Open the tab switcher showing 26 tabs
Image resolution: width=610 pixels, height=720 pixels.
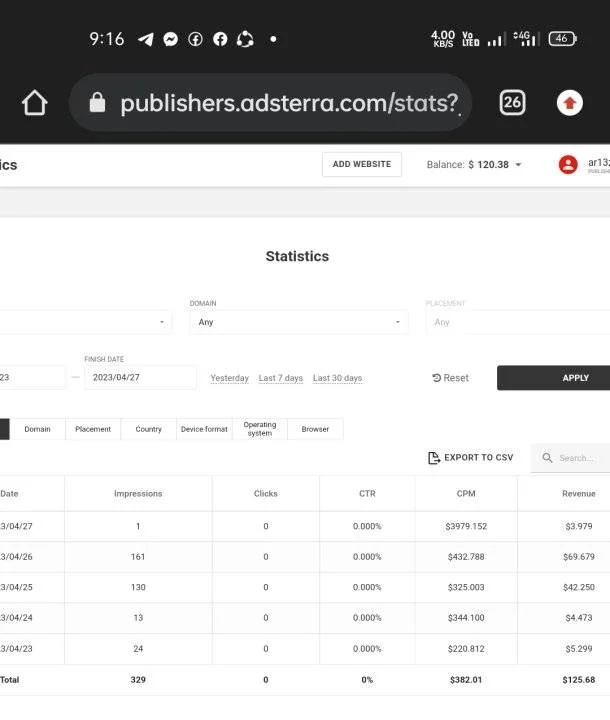[x=512, y=102]
